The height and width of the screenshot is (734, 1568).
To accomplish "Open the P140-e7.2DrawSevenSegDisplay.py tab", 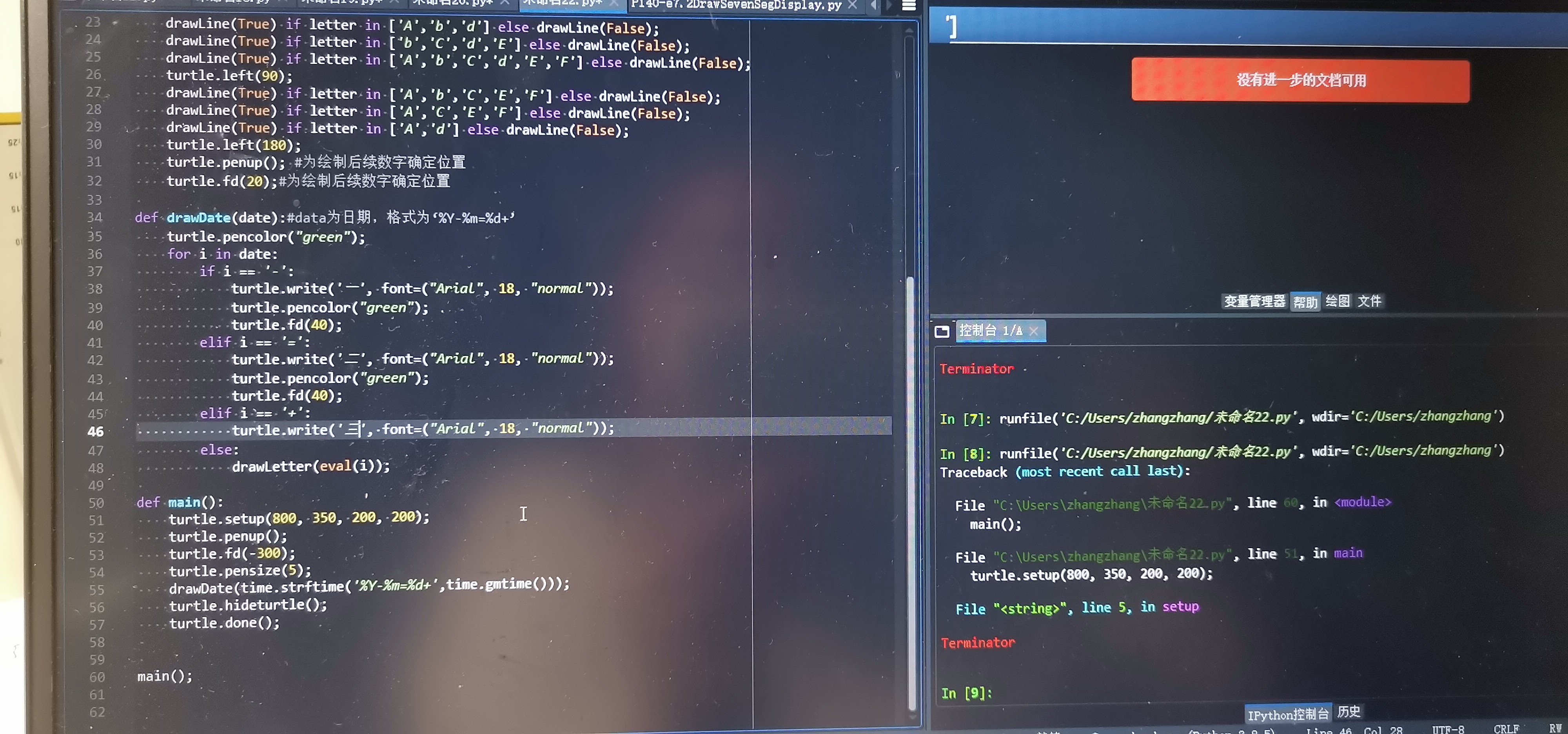I will pyautogui.click(x=736, y=5).
